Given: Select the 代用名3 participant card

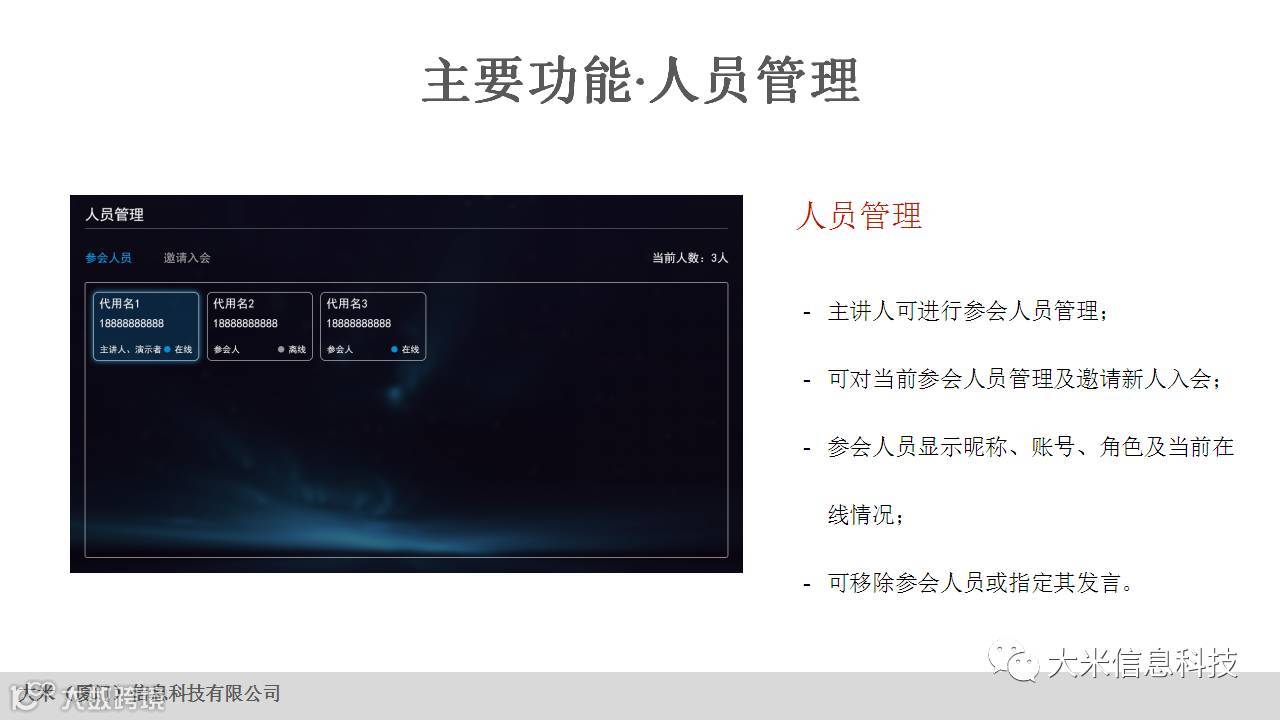Looking at the screenshot, I should pos(373,326).
